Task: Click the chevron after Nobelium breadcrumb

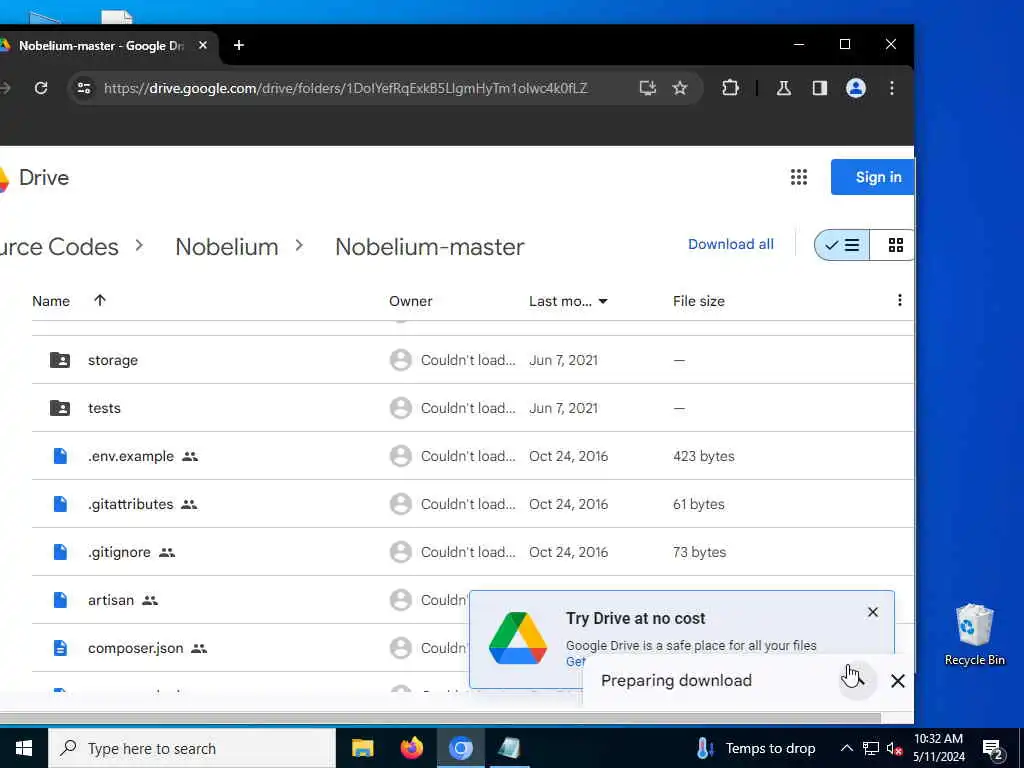Action: tap(299, 246)
